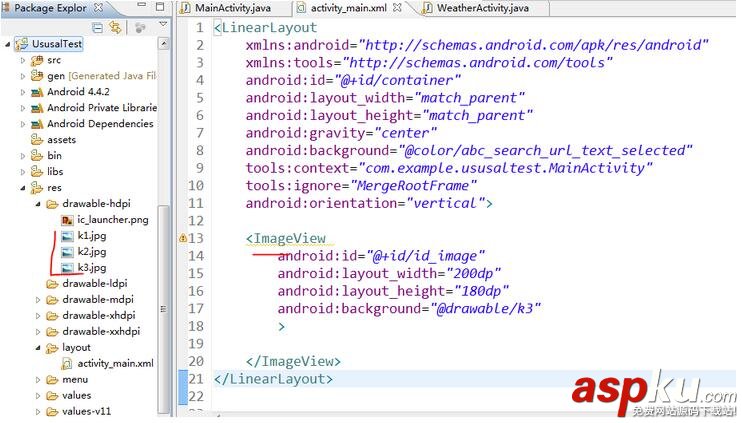Click the menu folder icon

52,380
